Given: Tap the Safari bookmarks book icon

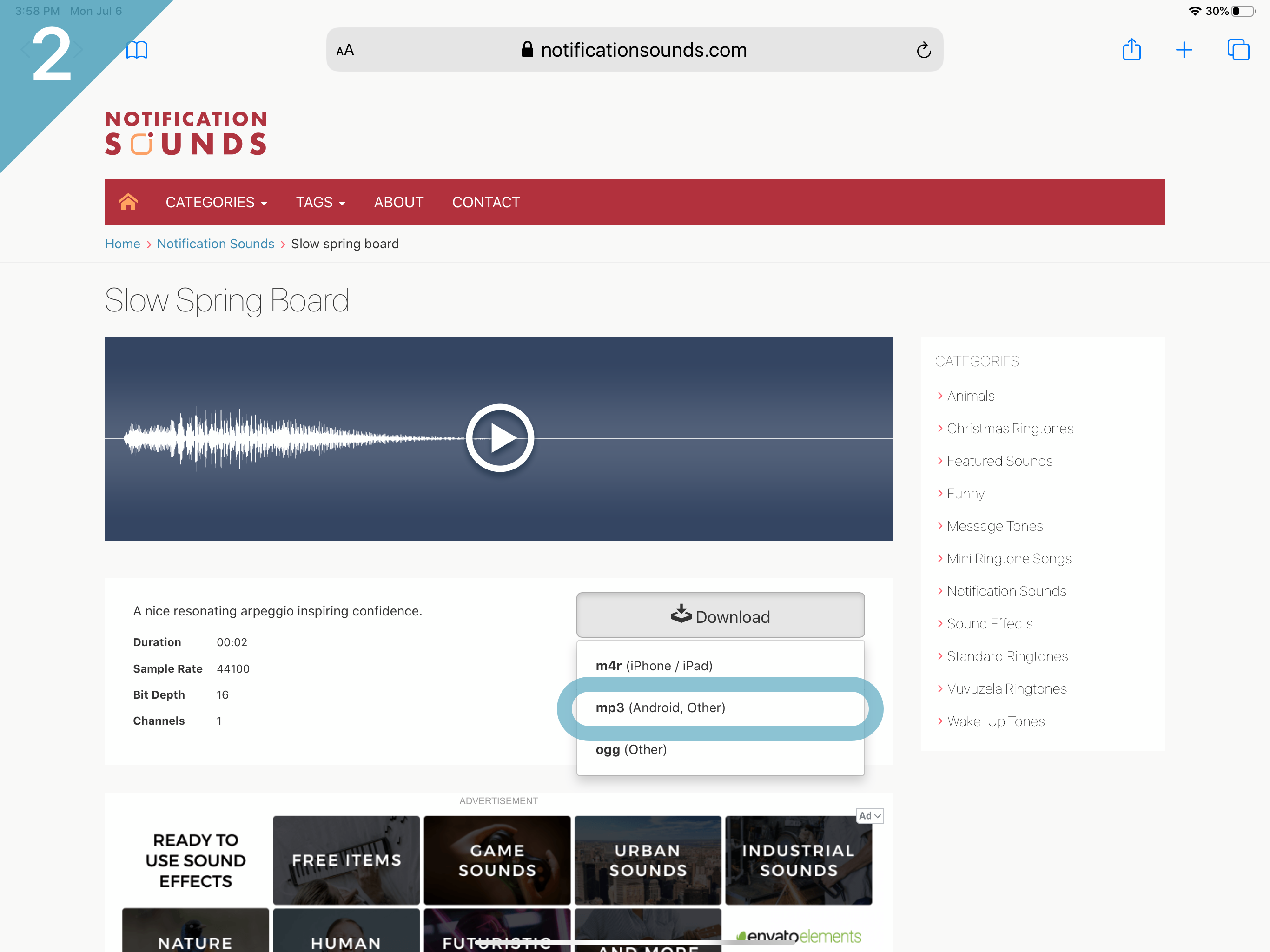Looking at the screenshot, I should [137, 50].
